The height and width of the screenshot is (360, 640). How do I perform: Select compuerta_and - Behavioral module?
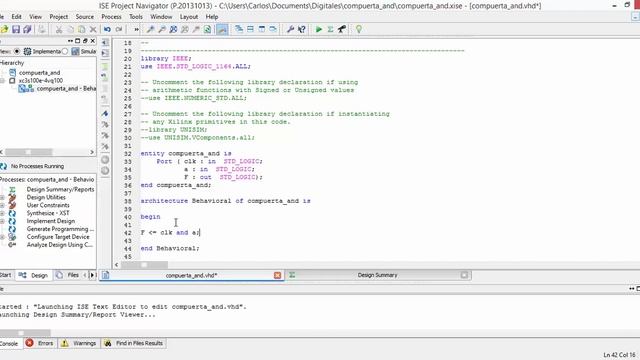coord(66,89)
